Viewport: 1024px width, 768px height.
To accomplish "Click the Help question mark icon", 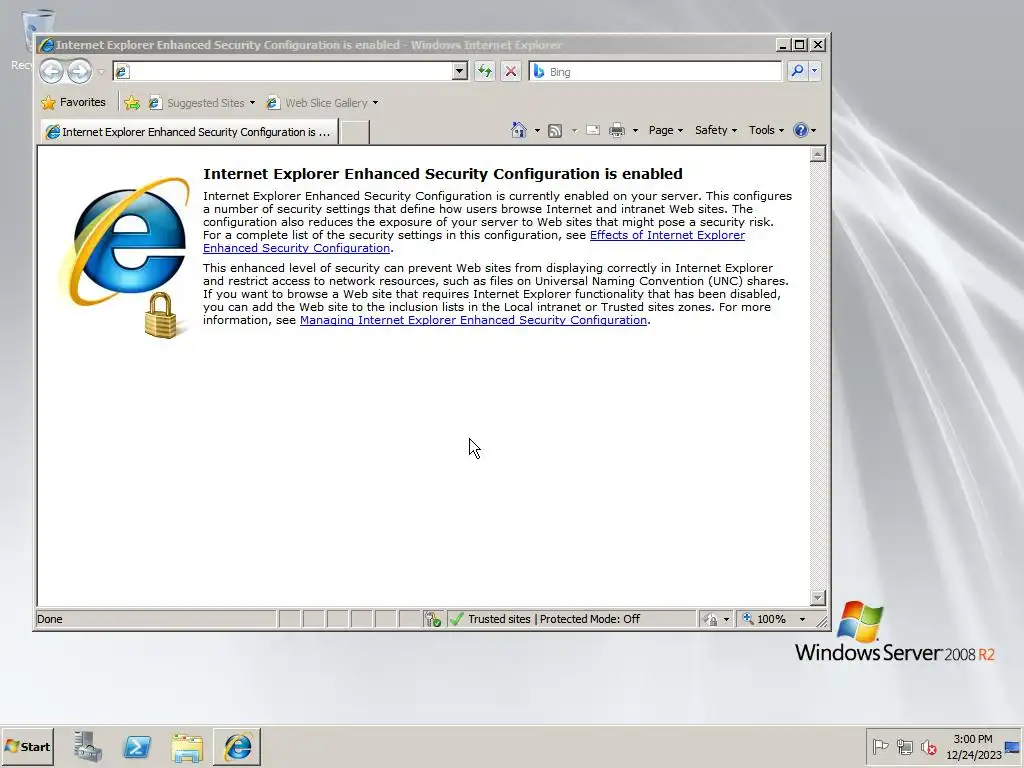I will tap(801, 130).
